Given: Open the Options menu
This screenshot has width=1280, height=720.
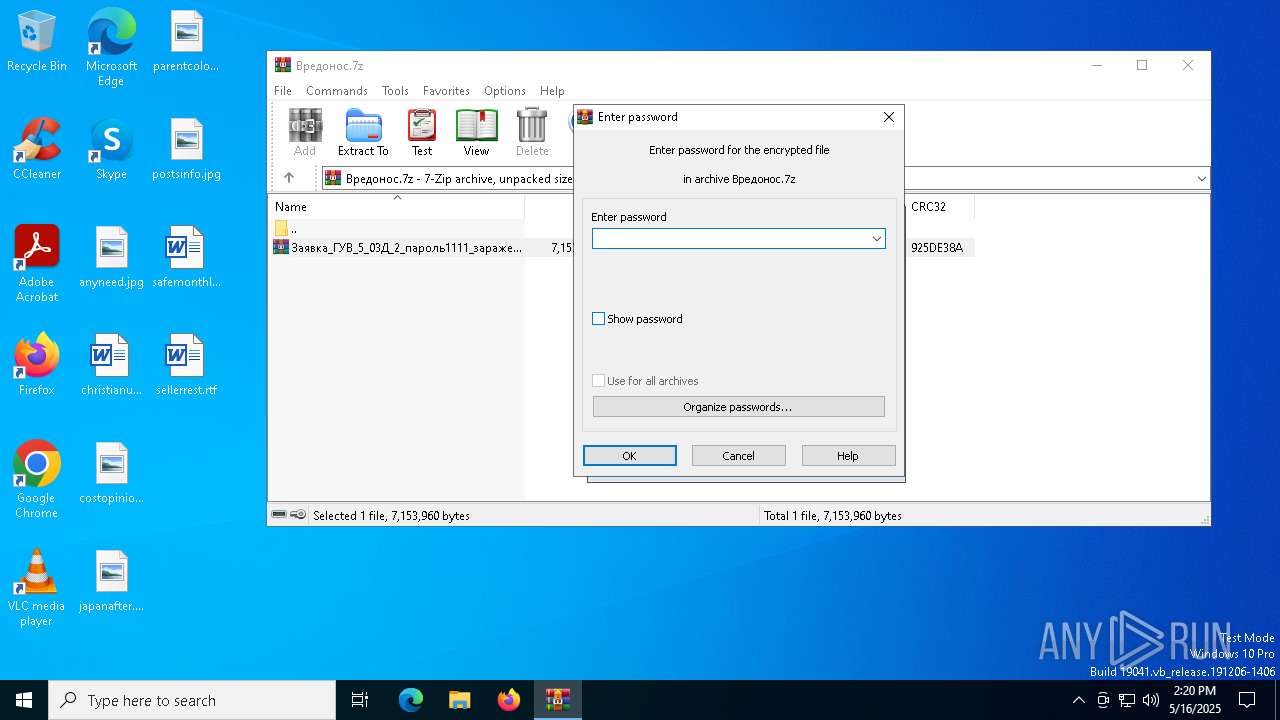Looking at the screenshot, I should pyautogui.click(x=505, y=91).
